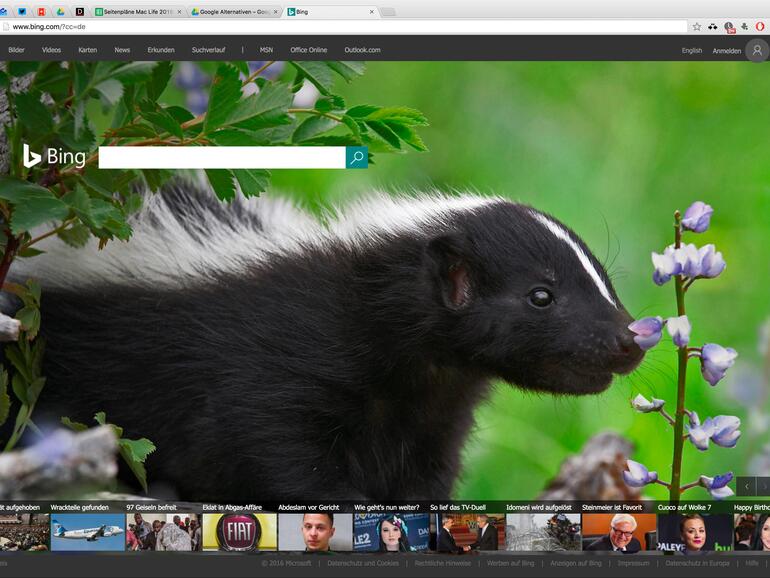The width and height of the screenshot is (770, 578).
Task: Click Anmelden to sign in
Action: pos(727,51)
